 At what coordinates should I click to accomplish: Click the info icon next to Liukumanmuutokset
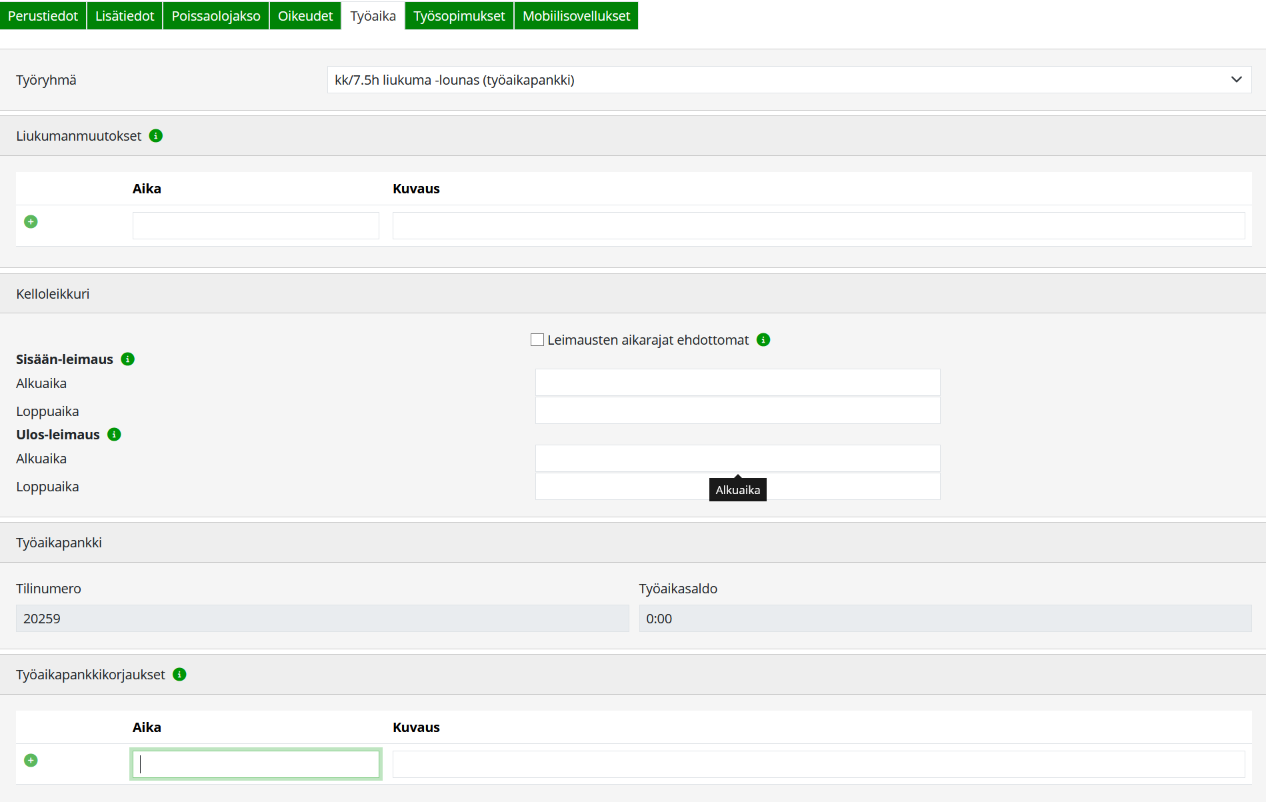(156, 135)
